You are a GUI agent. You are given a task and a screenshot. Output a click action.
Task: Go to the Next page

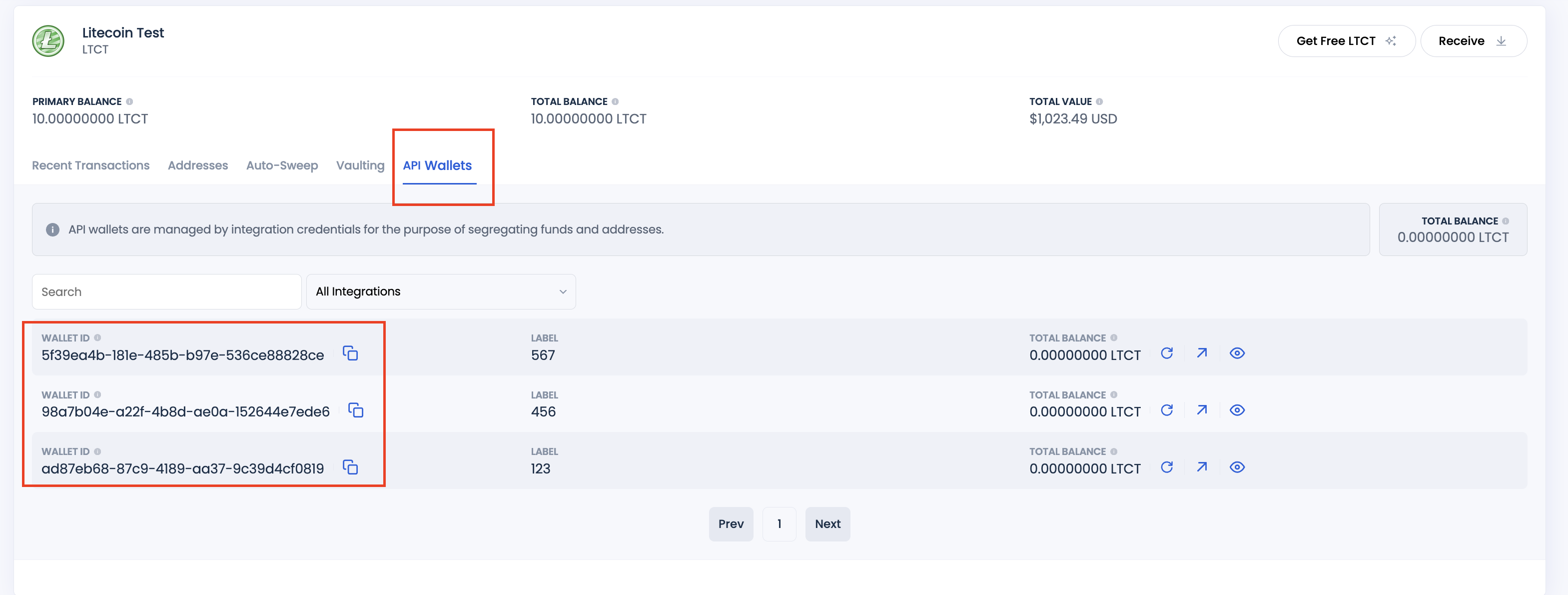828,523
